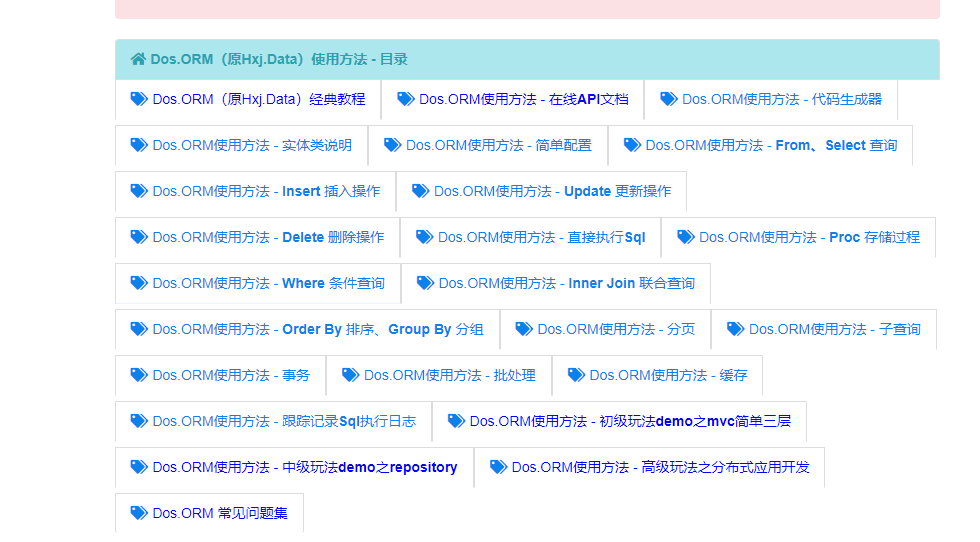The width and height of the screenshot is (980, 542).
Task: Open From、Select 查询 article
Action: (771, 145)
